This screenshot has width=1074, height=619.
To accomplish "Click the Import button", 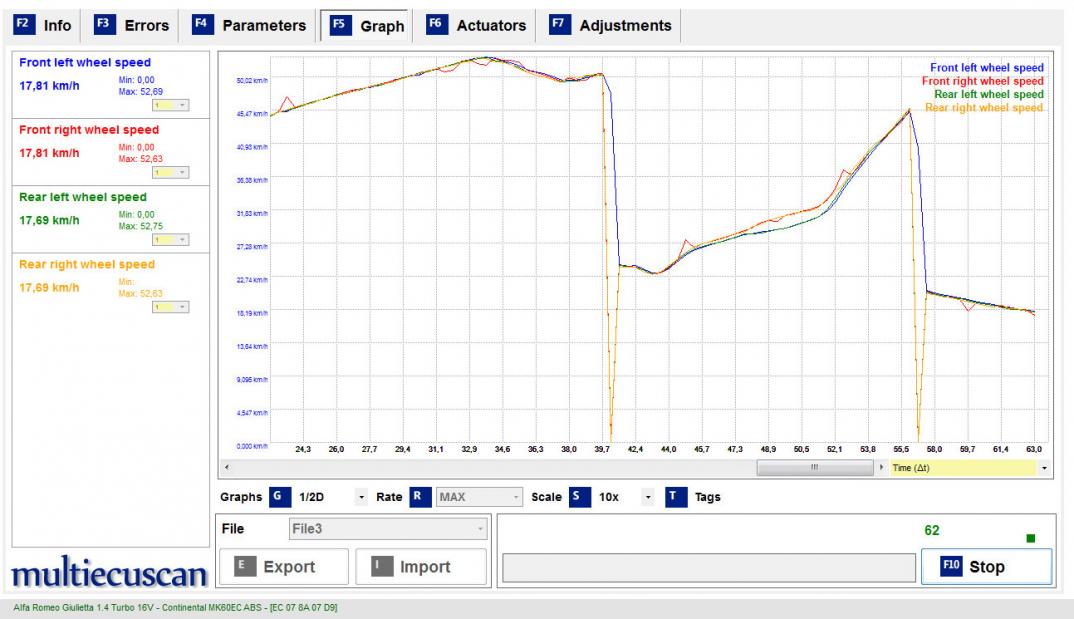I will 421,566.
